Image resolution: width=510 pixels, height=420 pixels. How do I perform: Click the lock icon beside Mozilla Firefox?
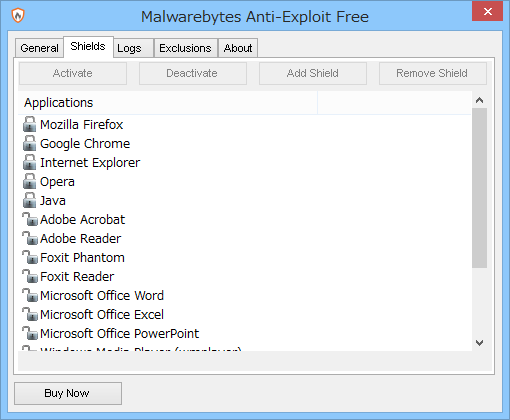29,124
